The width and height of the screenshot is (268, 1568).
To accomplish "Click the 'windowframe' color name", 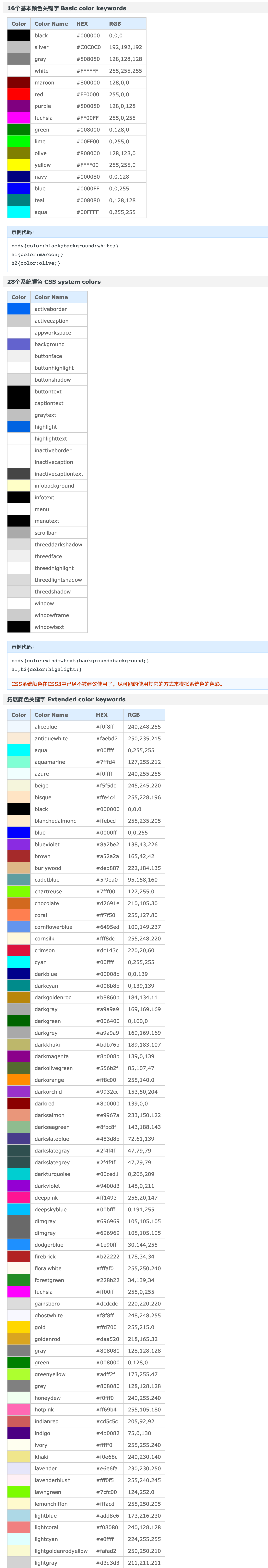I will 52,615.
